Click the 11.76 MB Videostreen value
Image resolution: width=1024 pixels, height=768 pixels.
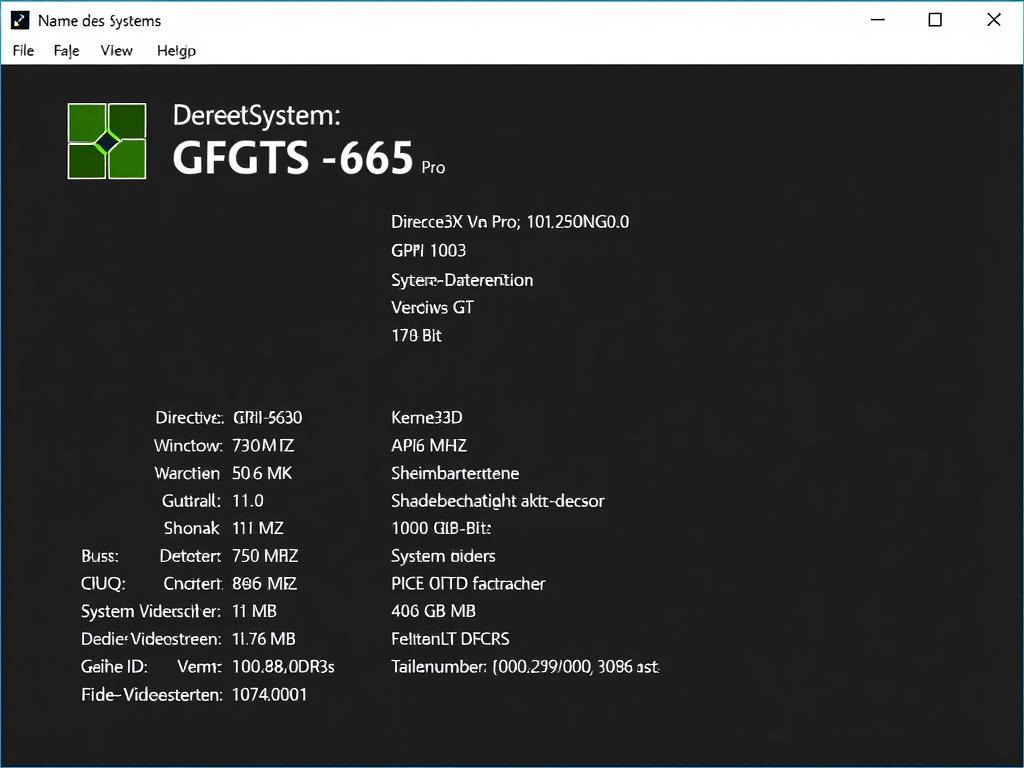point(264,639)
